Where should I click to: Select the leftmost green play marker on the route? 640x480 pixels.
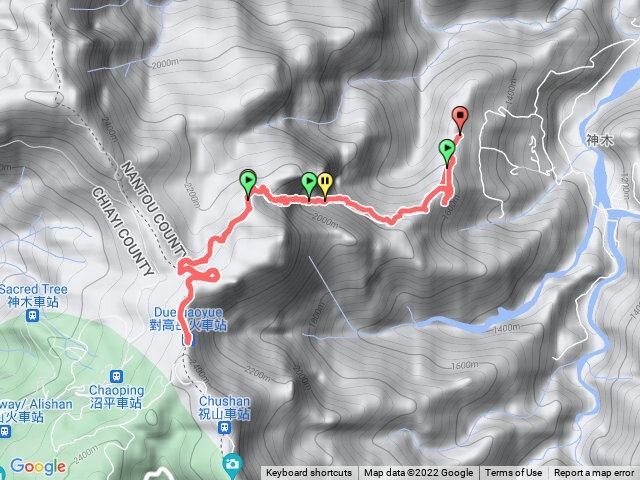click(x=248, y=182)
